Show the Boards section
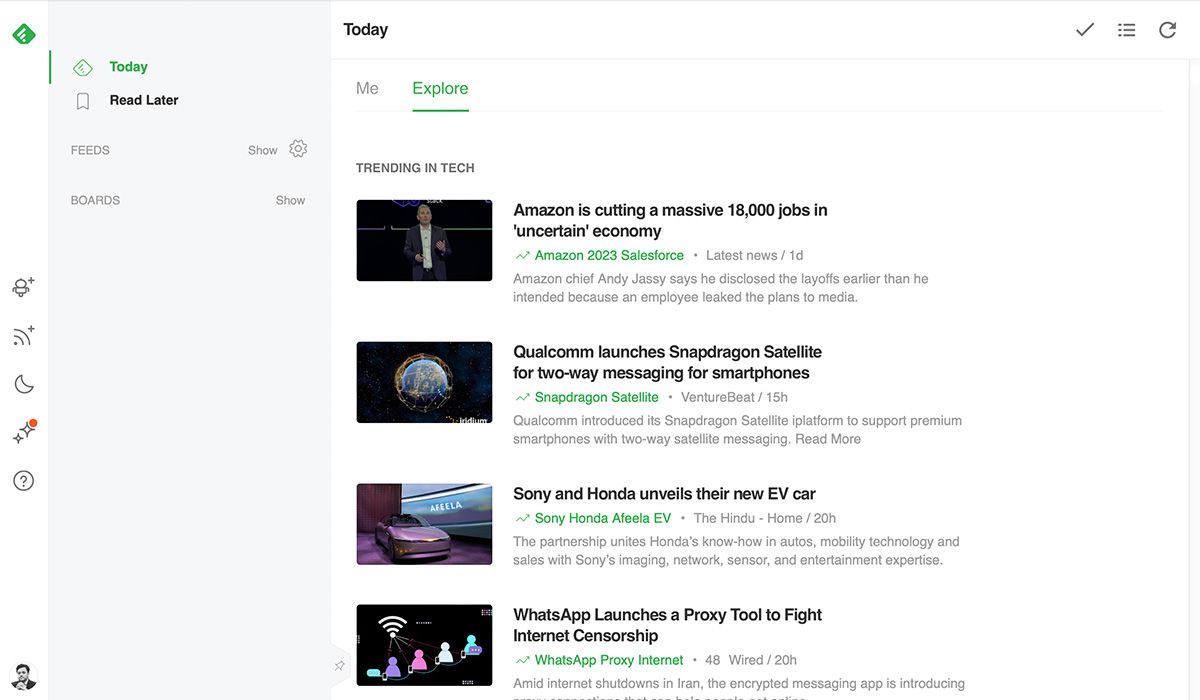 [x=290, y=200]
